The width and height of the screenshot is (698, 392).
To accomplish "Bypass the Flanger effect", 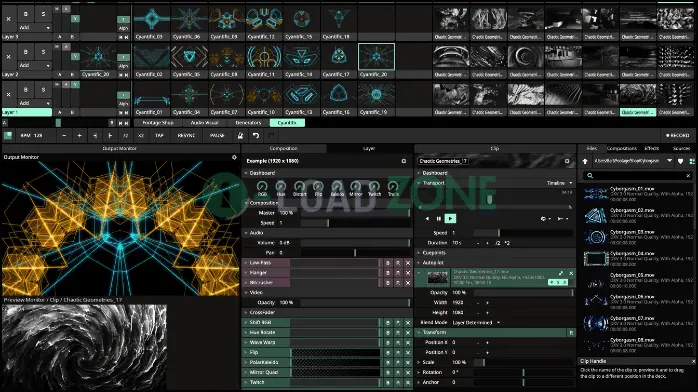I will coord(388,273).
